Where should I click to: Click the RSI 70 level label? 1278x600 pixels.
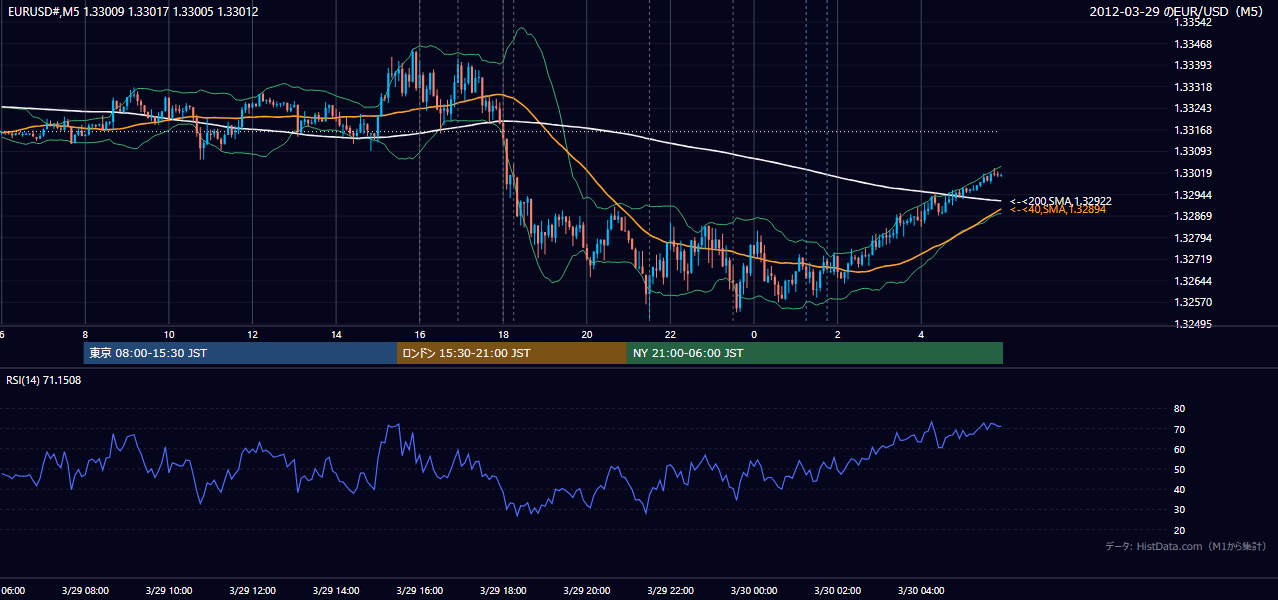point(1179,429)
